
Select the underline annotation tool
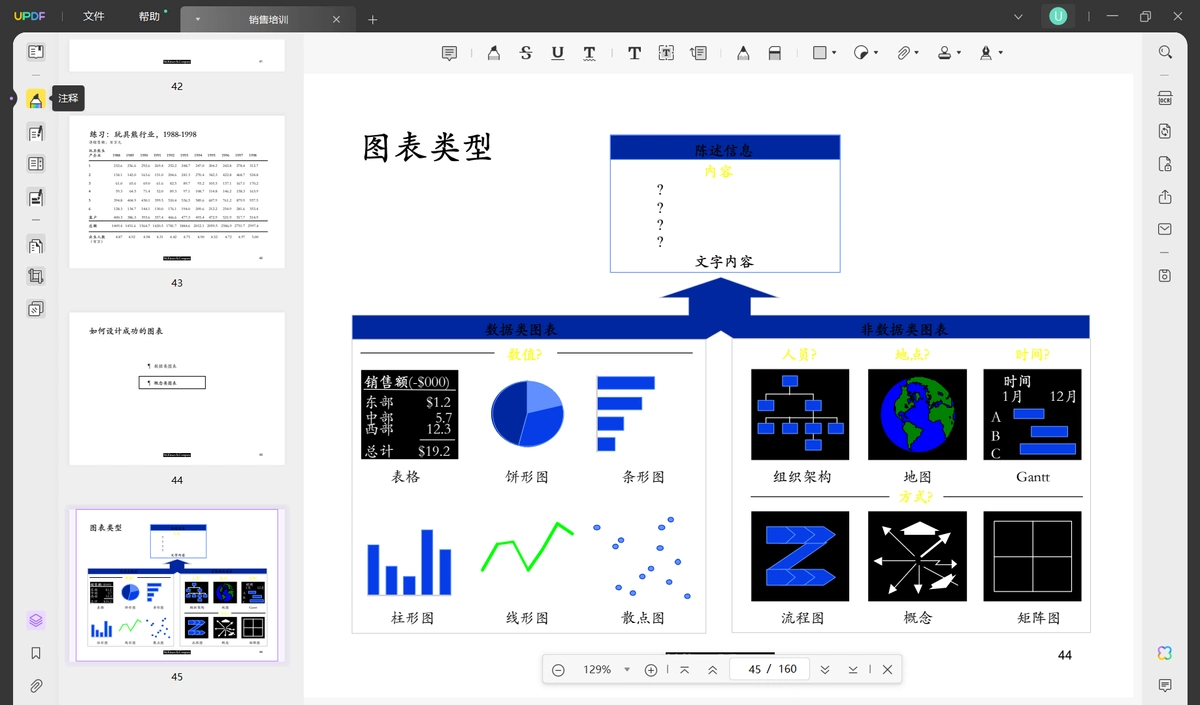[558, 53]
